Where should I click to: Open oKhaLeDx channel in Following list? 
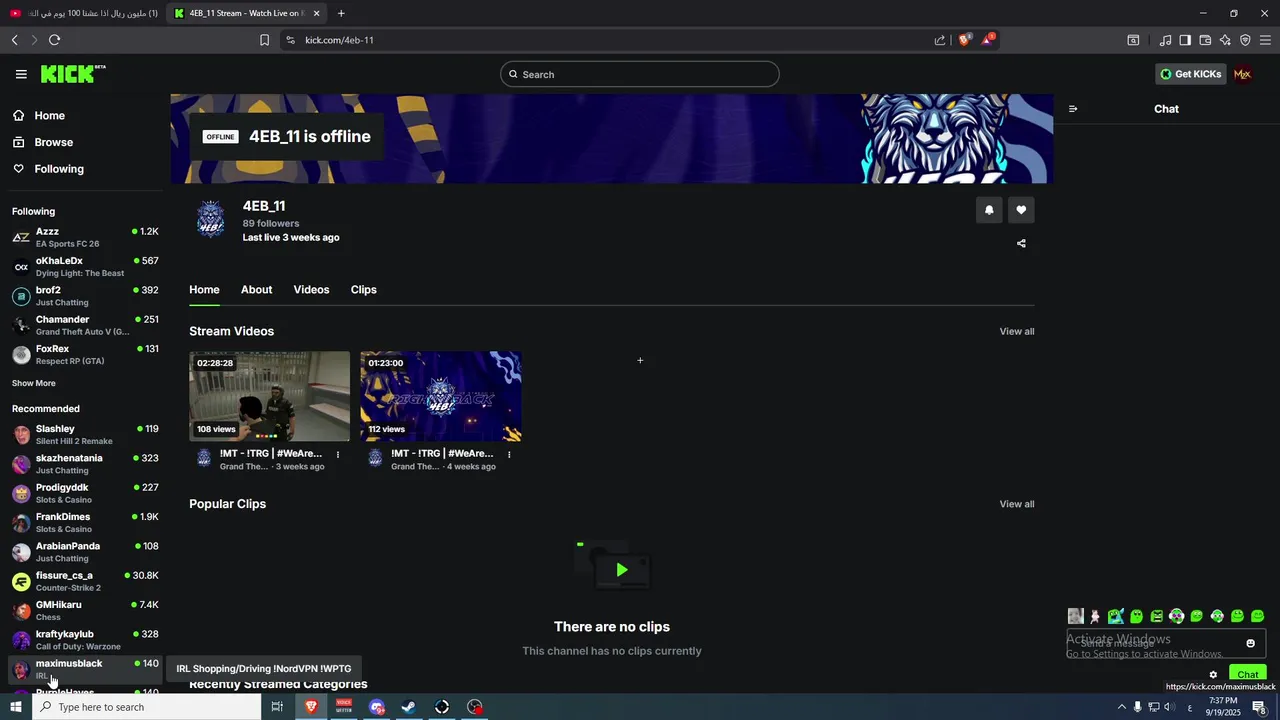(x=84, y=266)
